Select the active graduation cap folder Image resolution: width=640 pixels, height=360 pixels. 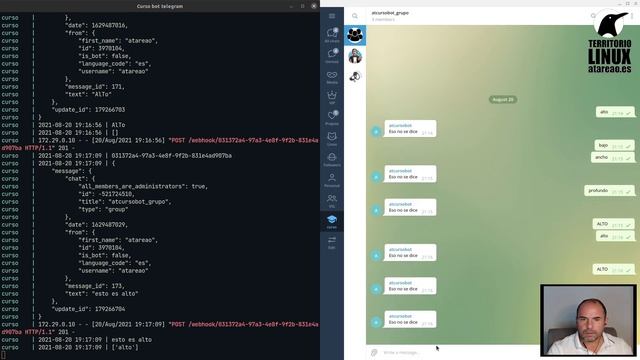pos(332,221)
